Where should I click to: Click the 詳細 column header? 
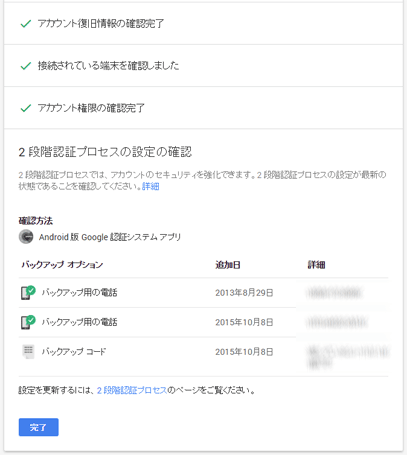[x=316, y=265]
